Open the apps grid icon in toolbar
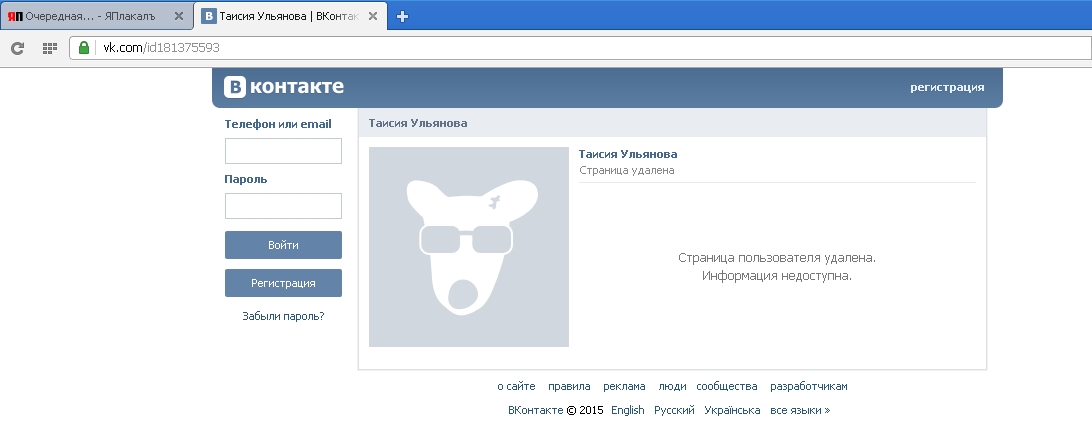This screenshot has height=430, width=1092. [x=49, y=48]
